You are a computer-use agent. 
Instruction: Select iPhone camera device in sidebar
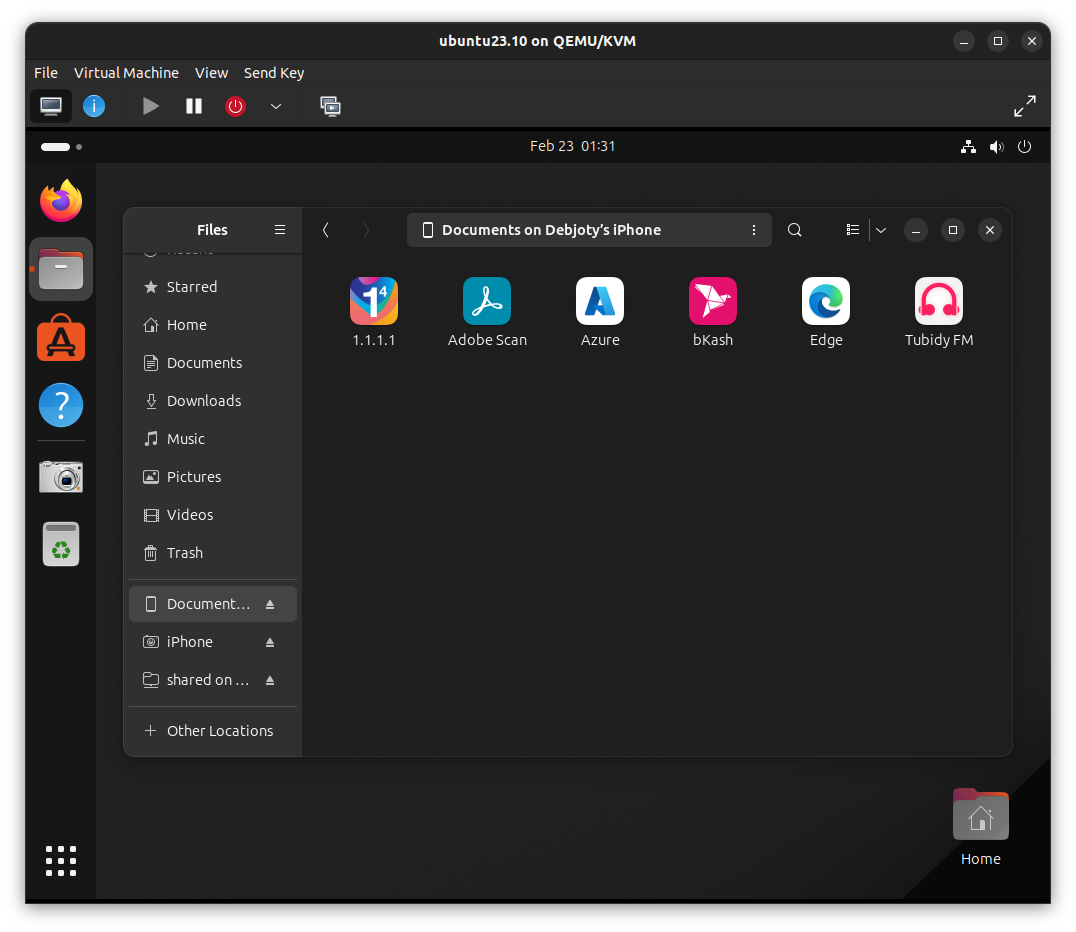(x=213, y=642)
